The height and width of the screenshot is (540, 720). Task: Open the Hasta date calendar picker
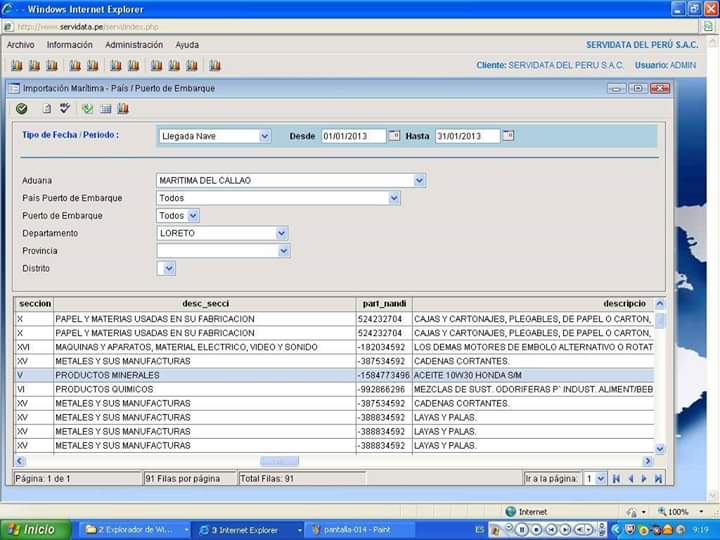[x=508, y=136]
